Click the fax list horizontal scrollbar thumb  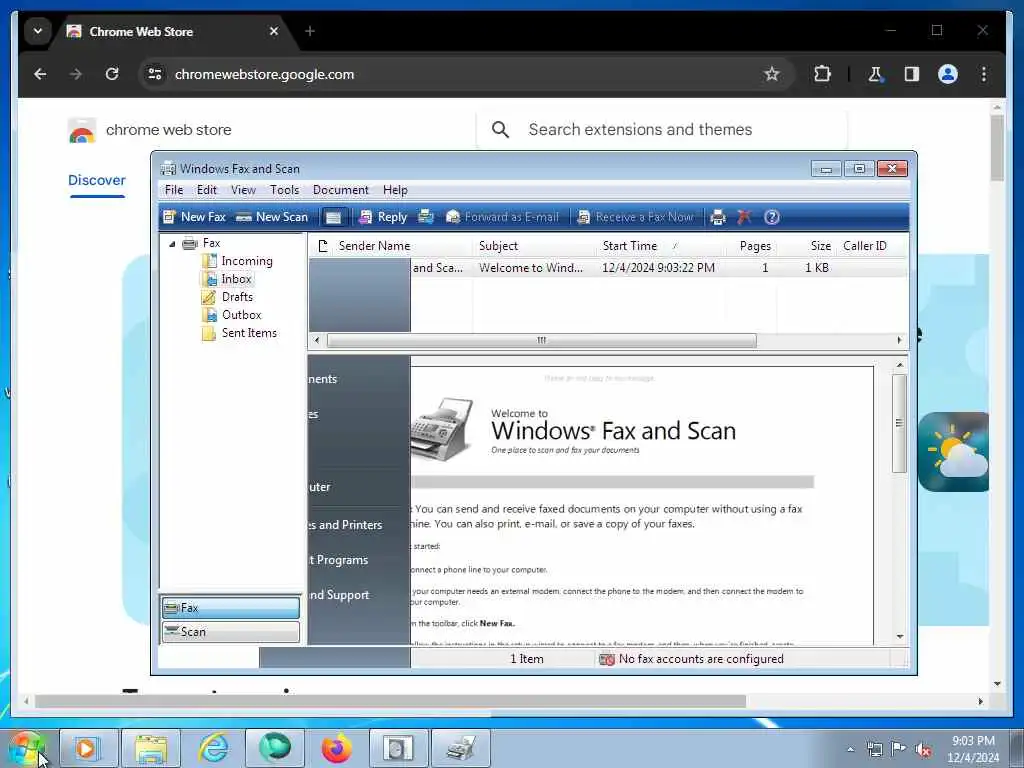pyautogui.click(x=541, y=340)
